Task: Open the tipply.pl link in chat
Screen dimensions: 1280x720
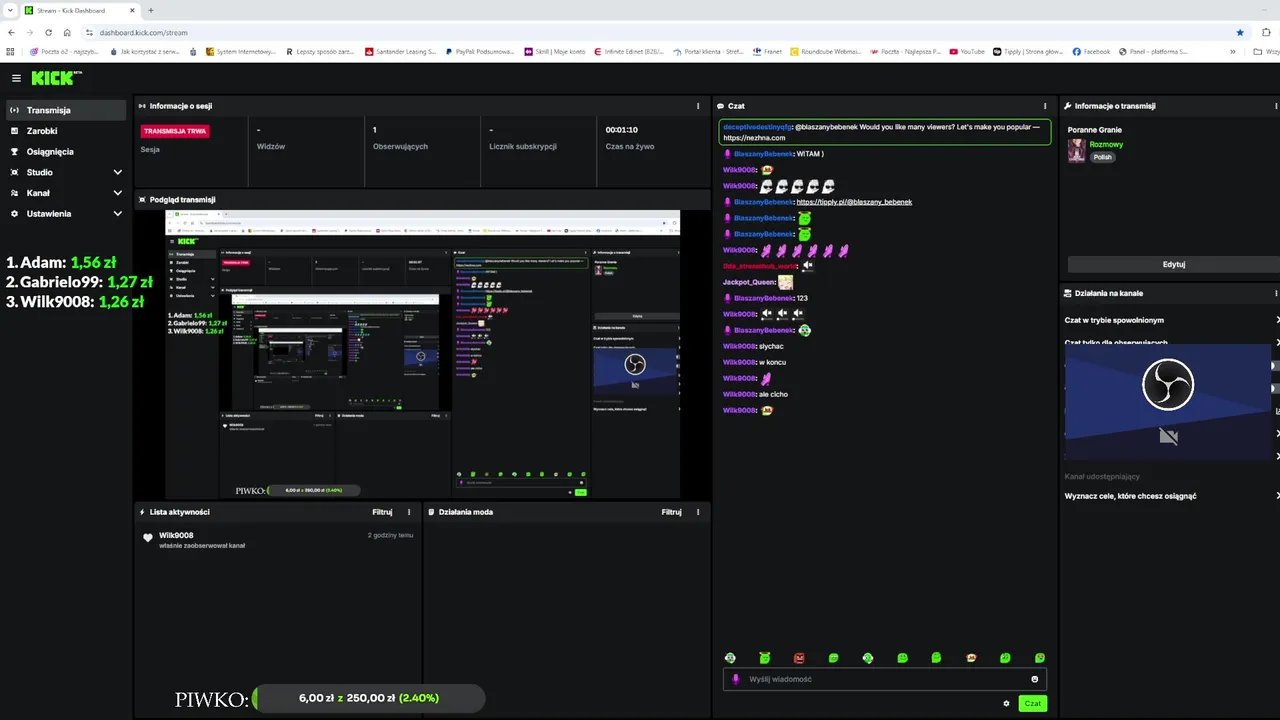Action: 854,202
